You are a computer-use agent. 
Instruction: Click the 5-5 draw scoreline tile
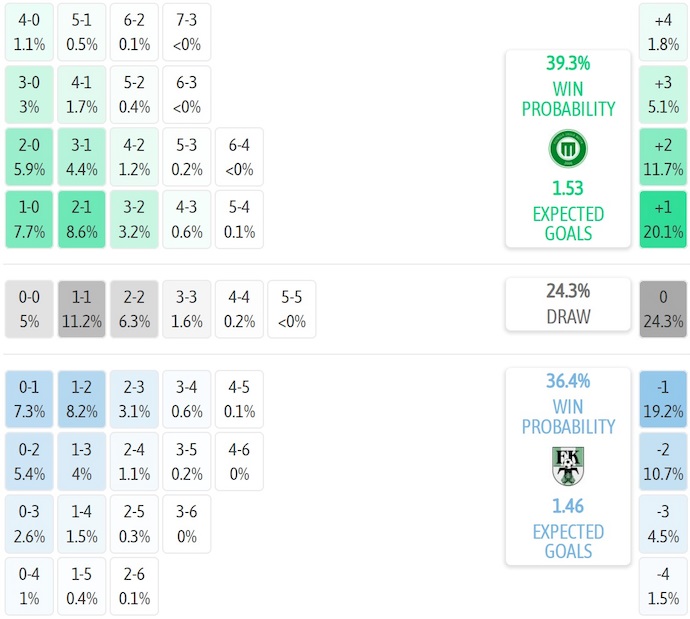(x=291, y=309)
